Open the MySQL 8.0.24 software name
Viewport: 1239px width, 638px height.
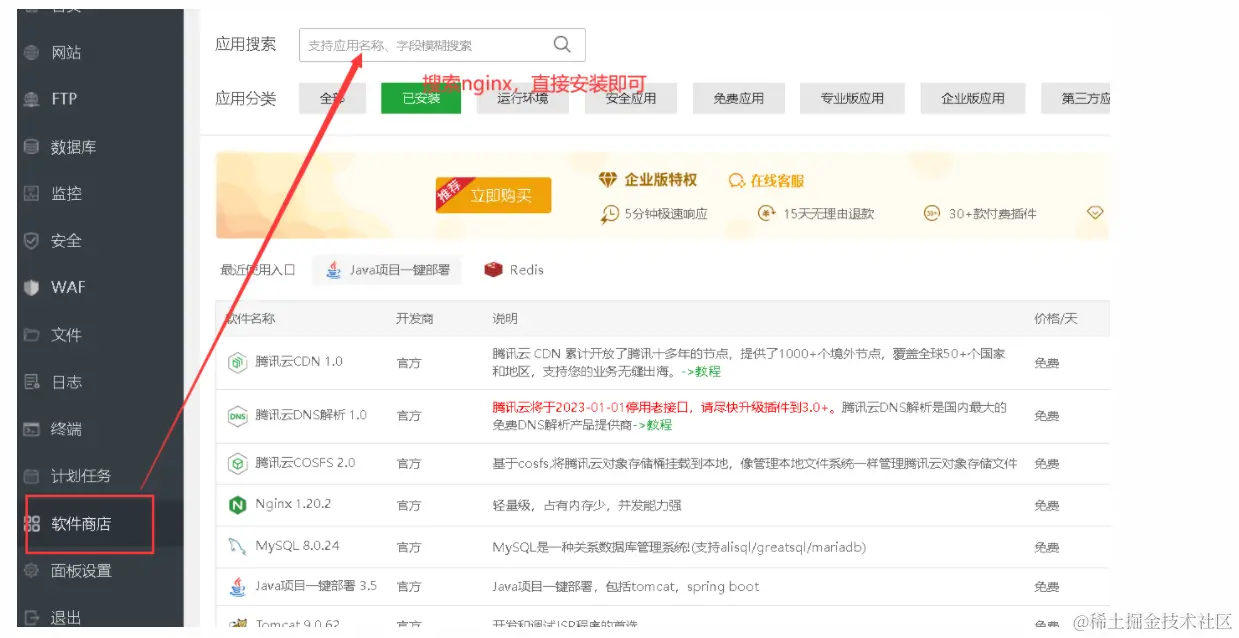coord(297,547)
